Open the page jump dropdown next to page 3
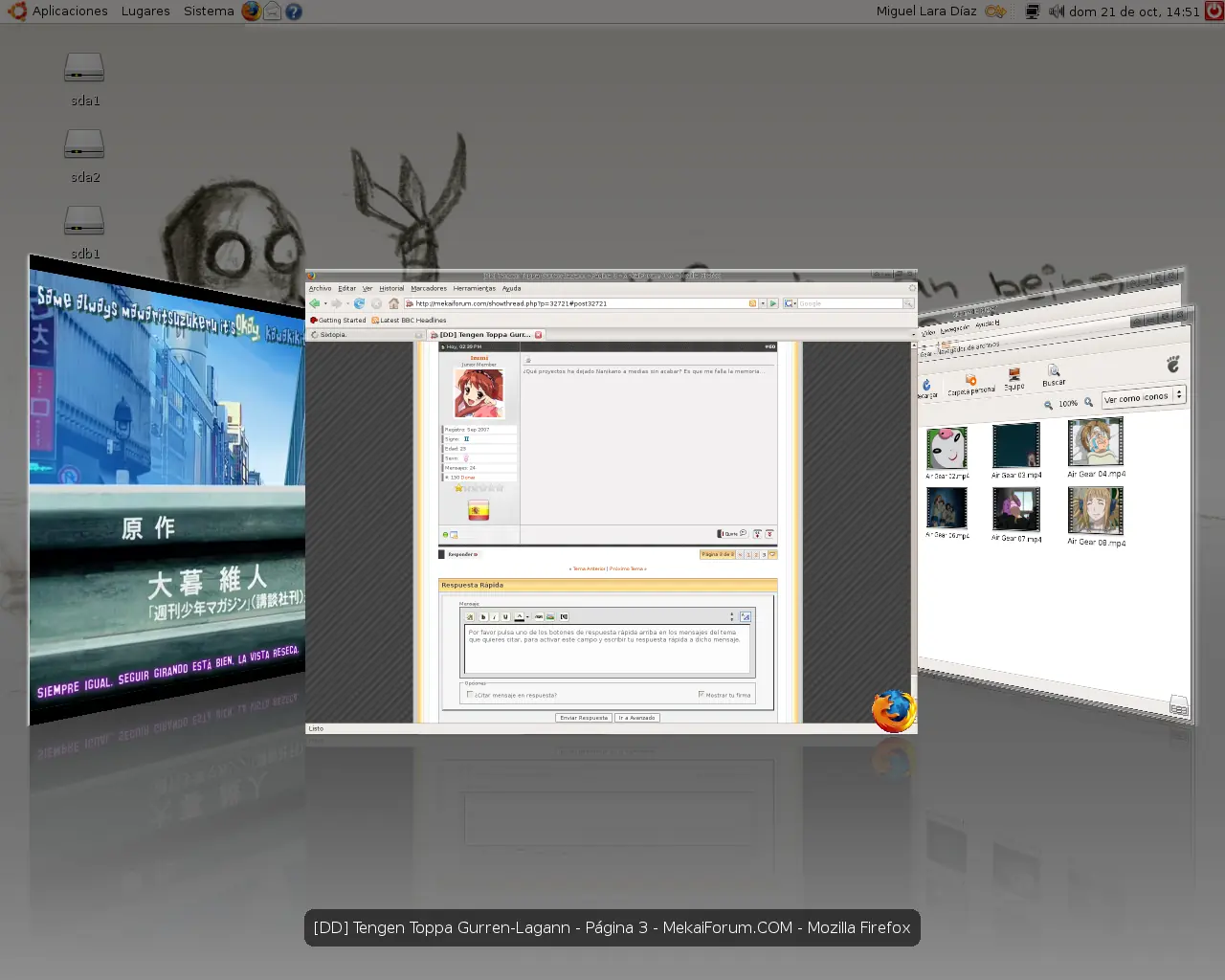The width and height of the screenshot is (1225, 980). (x=772, y=554)
